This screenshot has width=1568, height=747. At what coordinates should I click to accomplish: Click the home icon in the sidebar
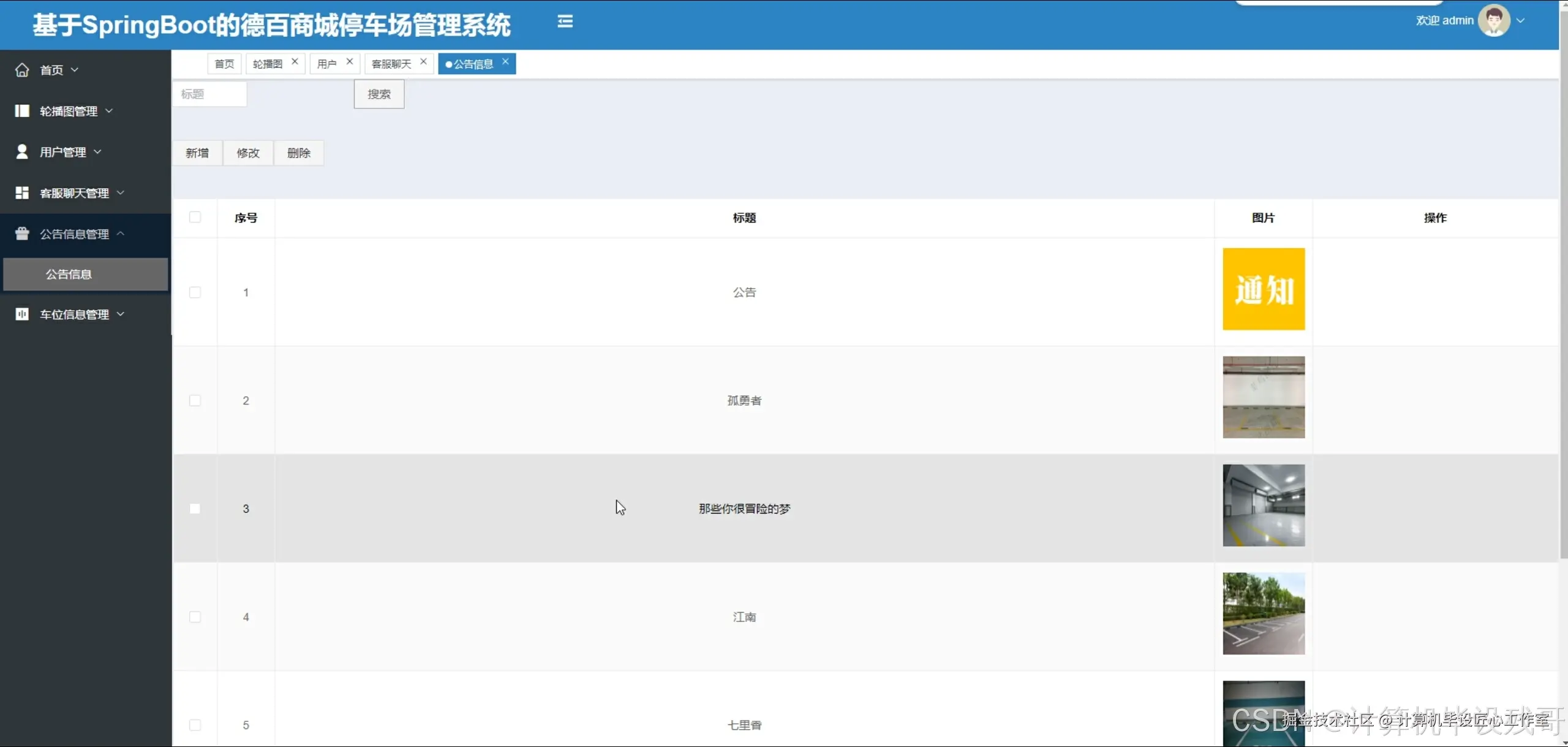click(22, 70)
